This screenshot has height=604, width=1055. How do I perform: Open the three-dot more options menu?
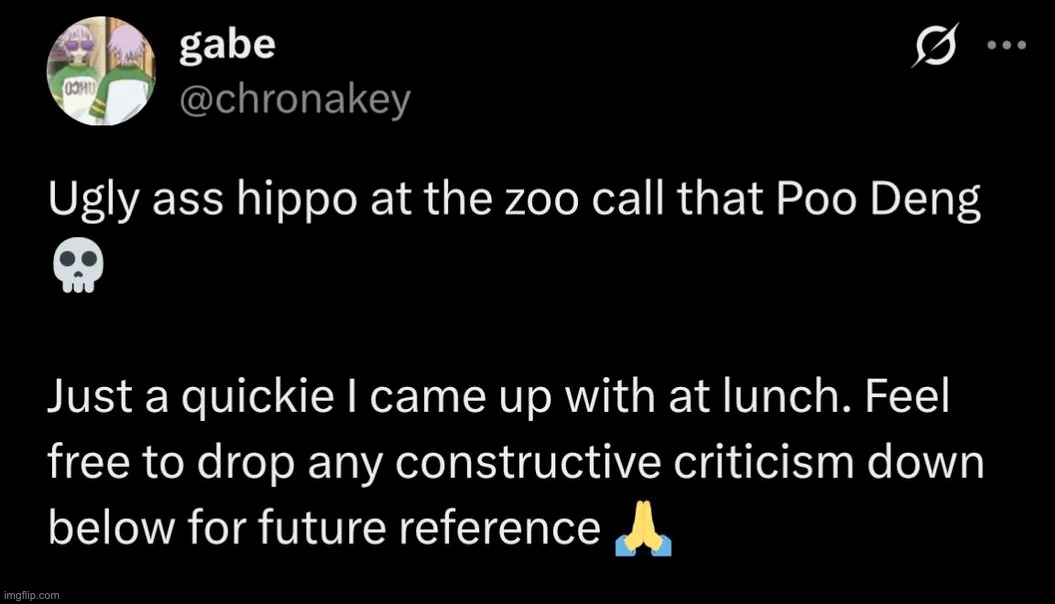(x=1004, y=46)
